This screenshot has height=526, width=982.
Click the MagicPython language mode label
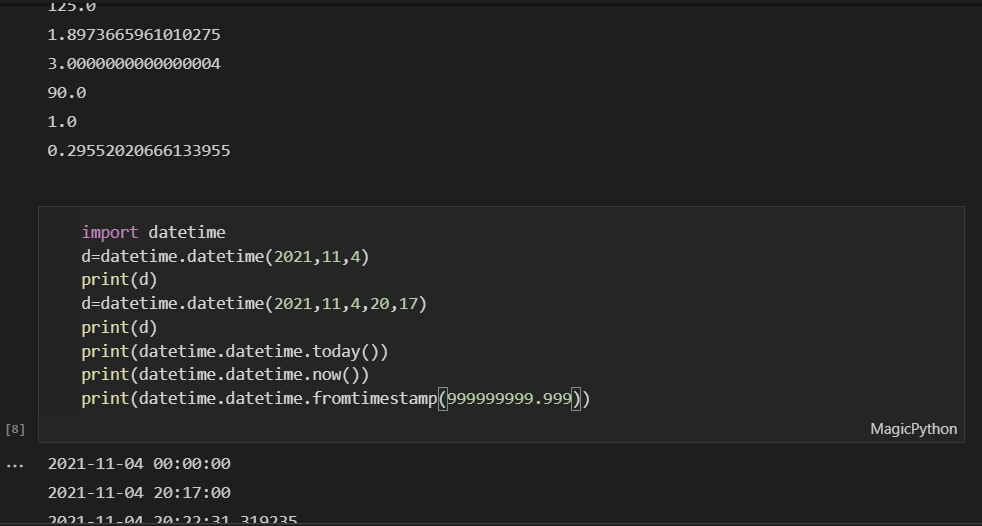(913, 429)
